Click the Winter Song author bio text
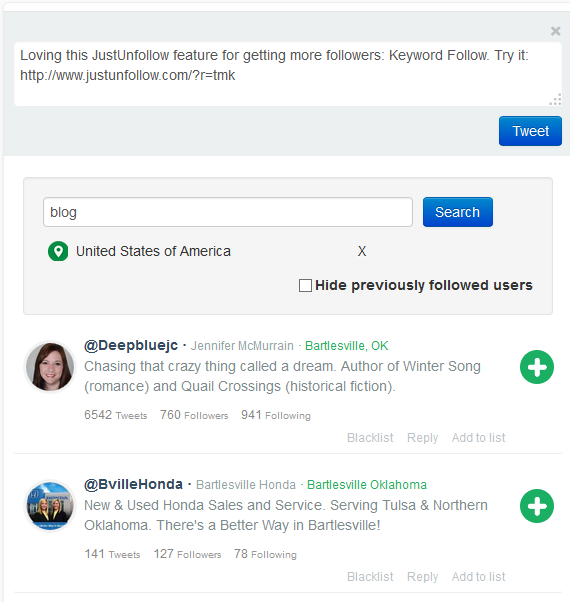The width and height of the screenshot is (570, 602). click(282, 376)
